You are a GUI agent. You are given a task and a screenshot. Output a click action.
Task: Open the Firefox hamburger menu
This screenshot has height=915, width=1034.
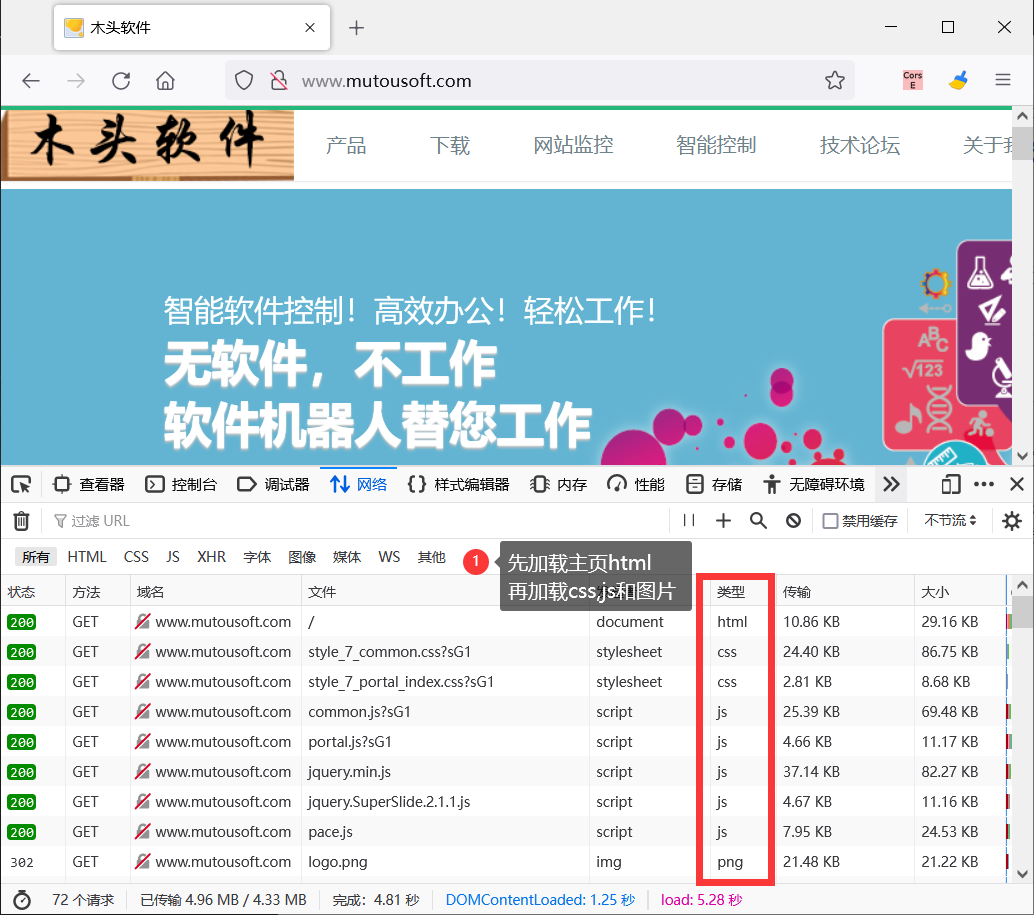click(x=1003, y=80)
